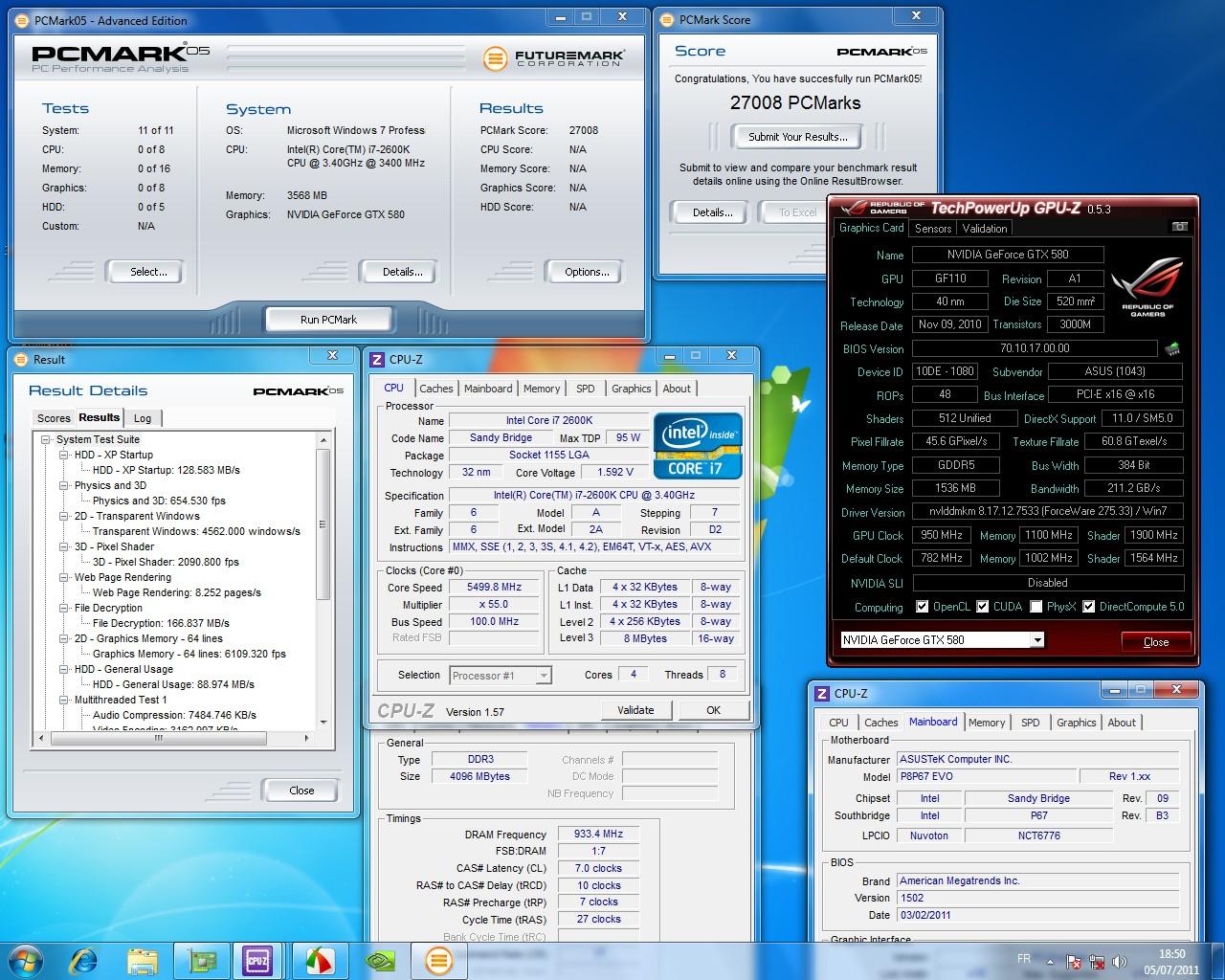Screen dimensions: 1225x980
Task: Switch to Validation tab in GPU-Z
Action: tap(985, 229)
